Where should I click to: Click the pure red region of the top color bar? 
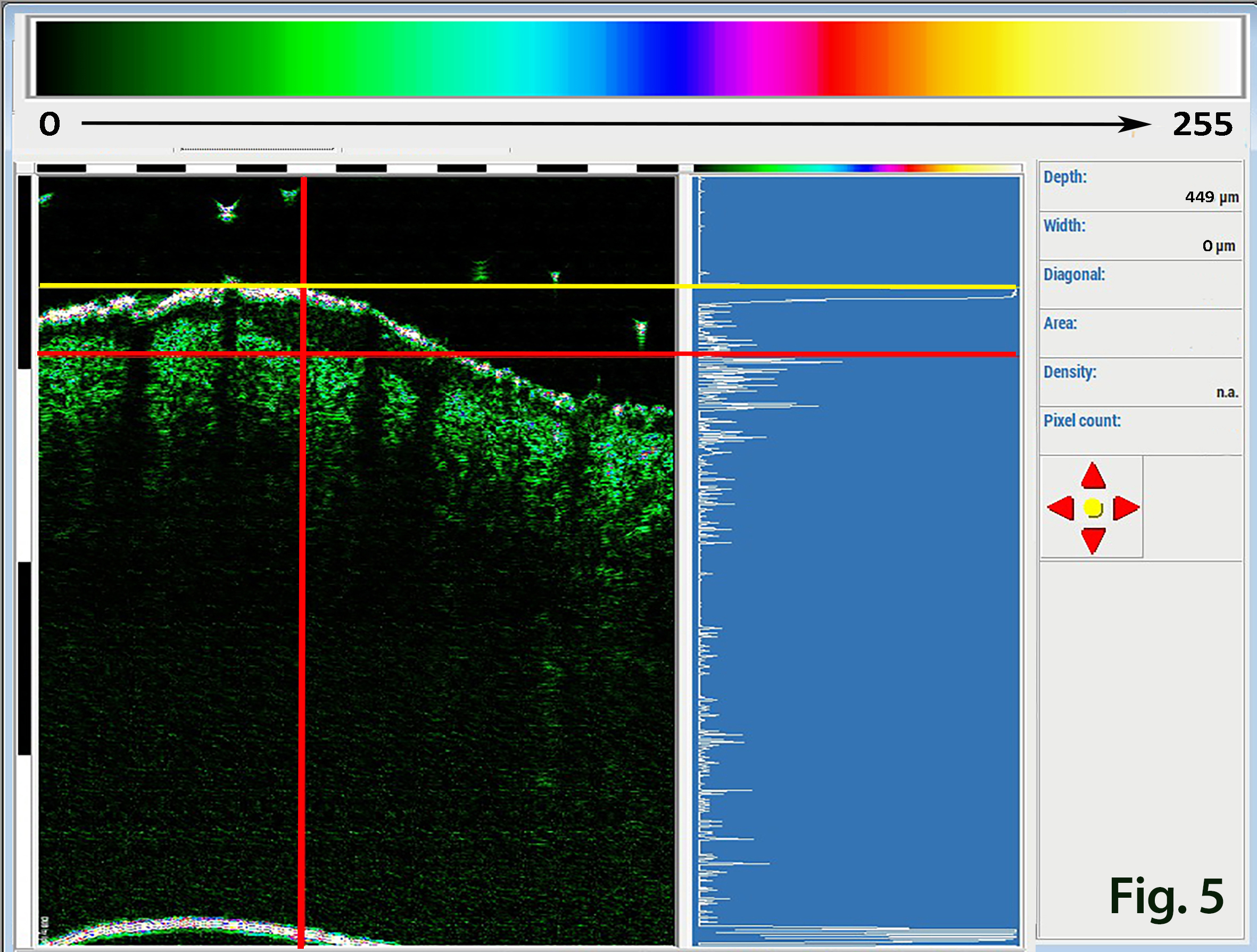[x=836, y=59]
